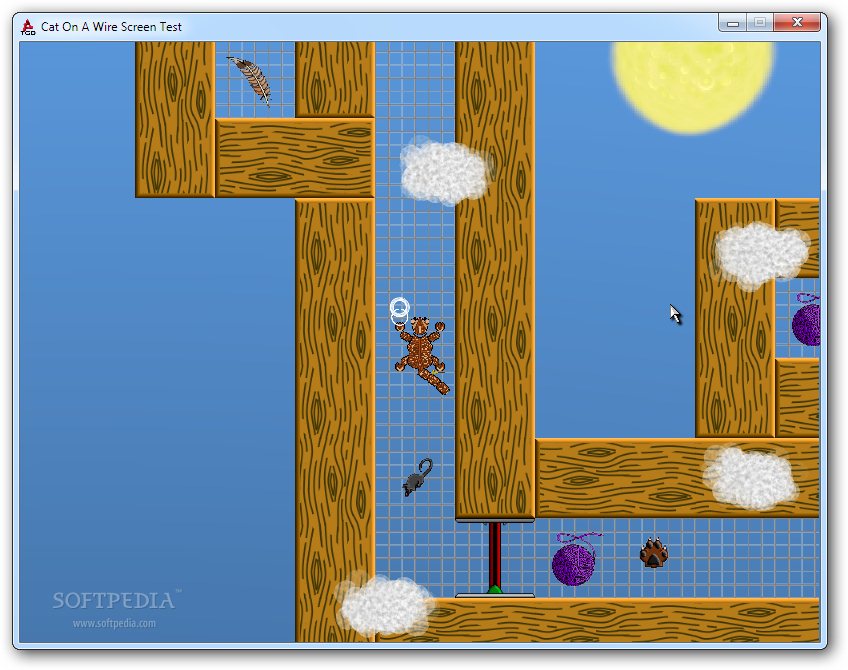Click the cloud in the central wire shaft
This screenshot has height=670, width=848.
(x=446, y=172)
